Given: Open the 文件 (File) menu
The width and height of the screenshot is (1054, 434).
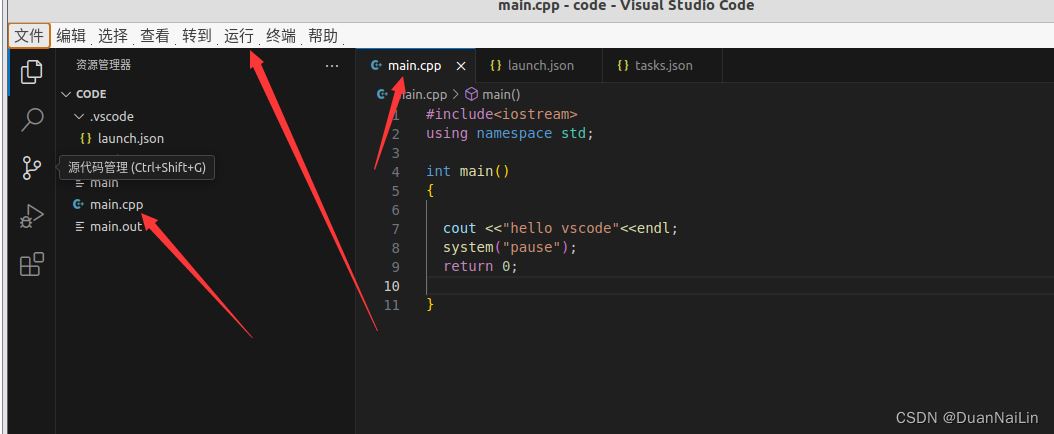Looking at the screenshot, I should (29, 36).
